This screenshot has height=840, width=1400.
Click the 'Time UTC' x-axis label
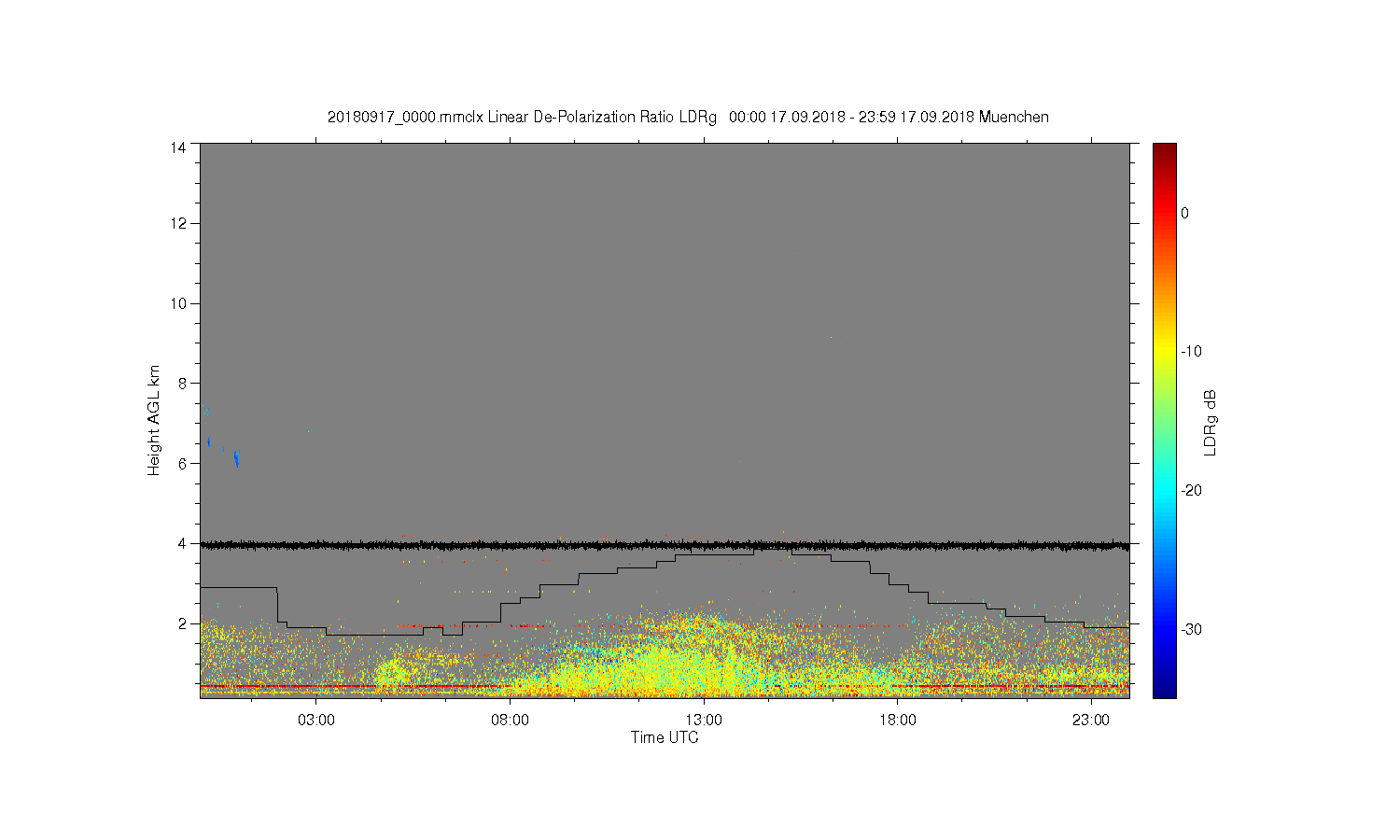point(665,737)
